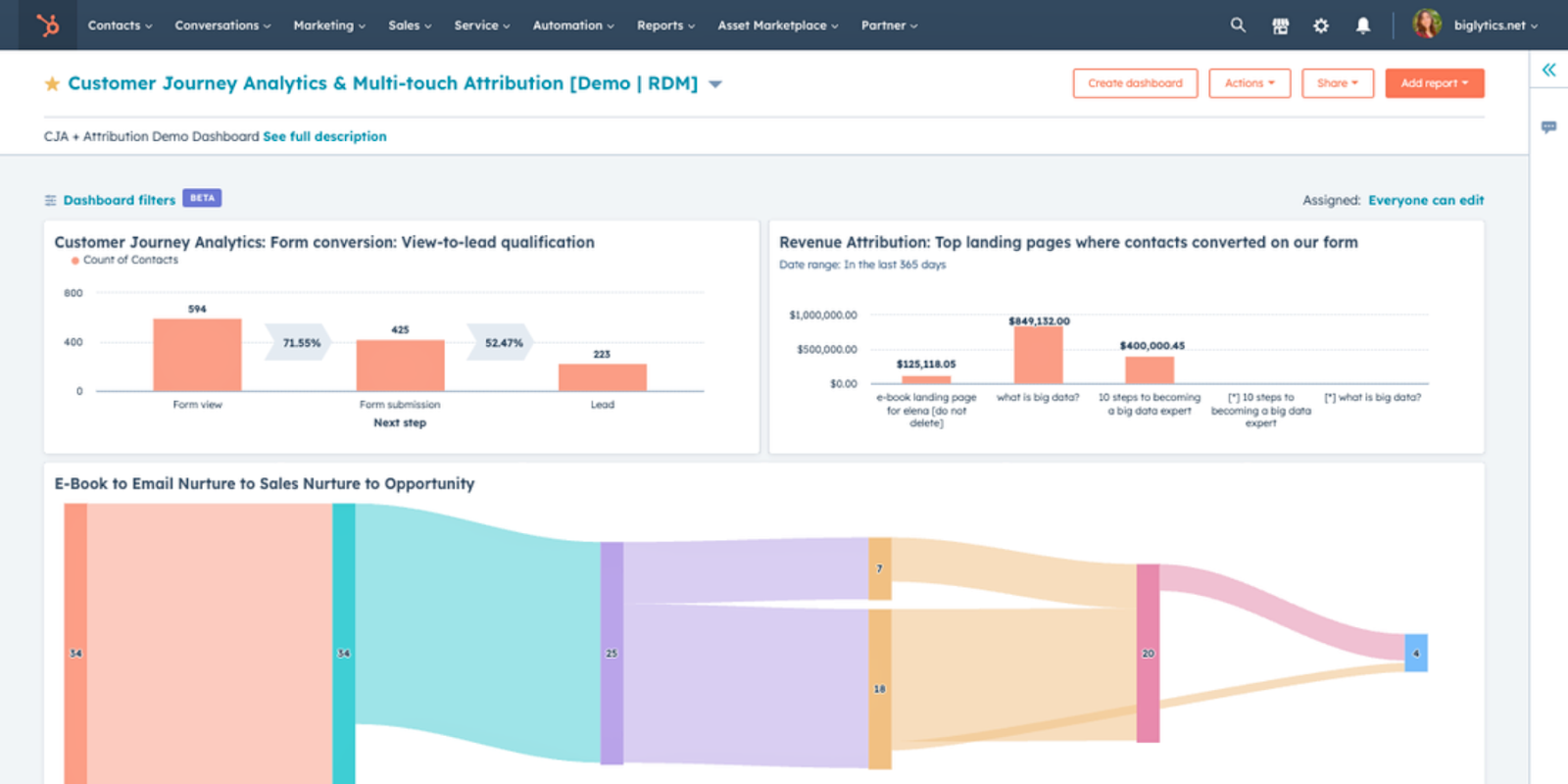This screenshot has width=1568, height=784.
Task: Click the E-Book to Email Nurture report title
Action: tap(265, 483)
